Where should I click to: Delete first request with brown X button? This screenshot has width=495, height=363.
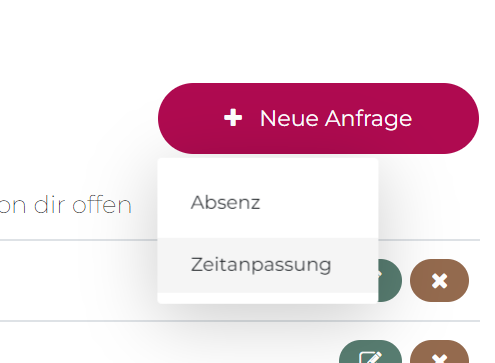point(439,281)
